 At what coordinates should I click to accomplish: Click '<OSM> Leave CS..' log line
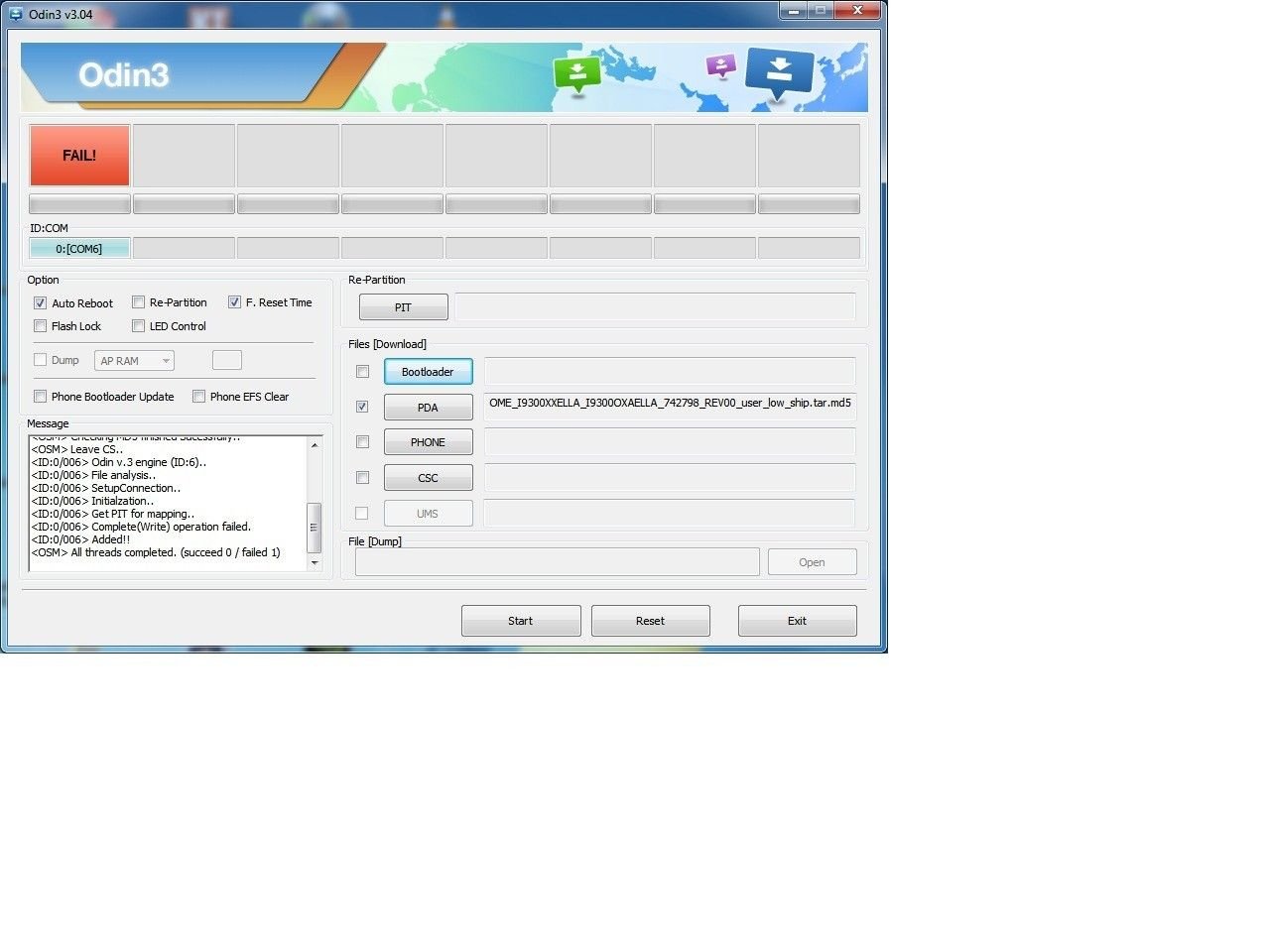77,449
